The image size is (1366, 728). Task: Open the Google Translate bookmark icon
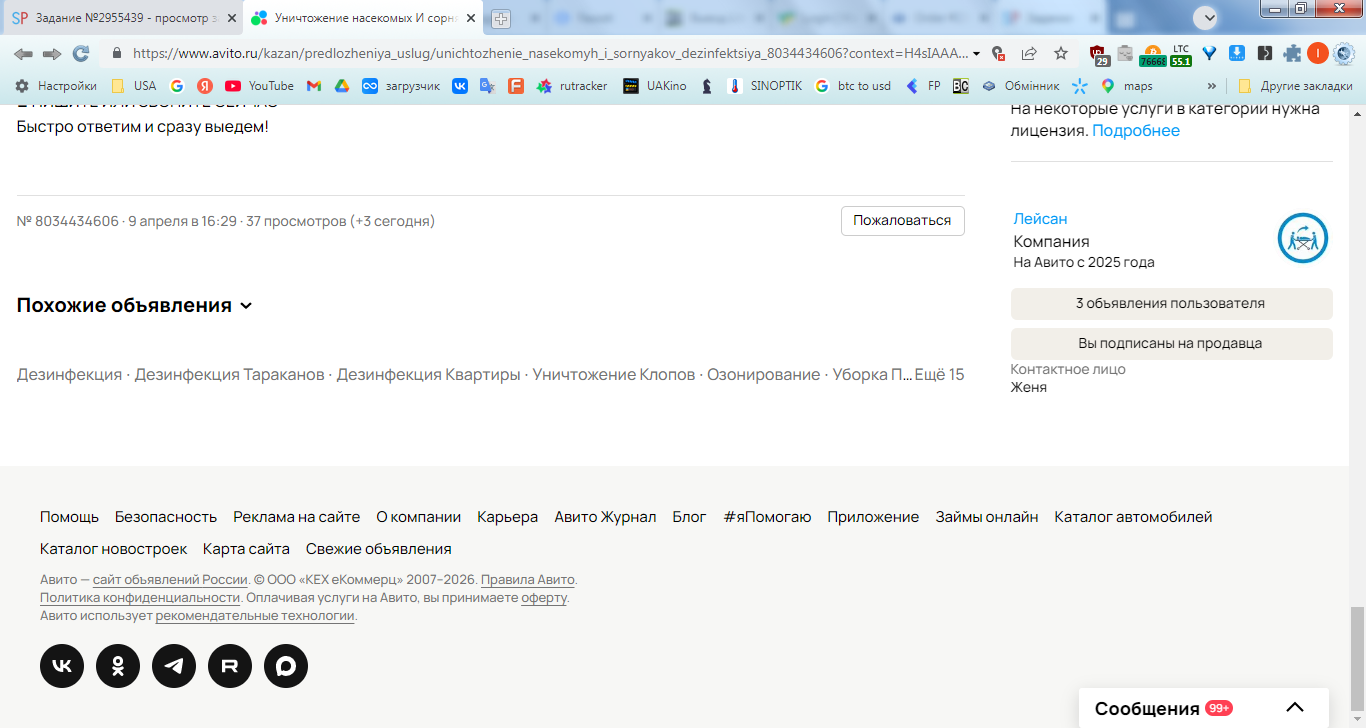[x=487, y=86]
